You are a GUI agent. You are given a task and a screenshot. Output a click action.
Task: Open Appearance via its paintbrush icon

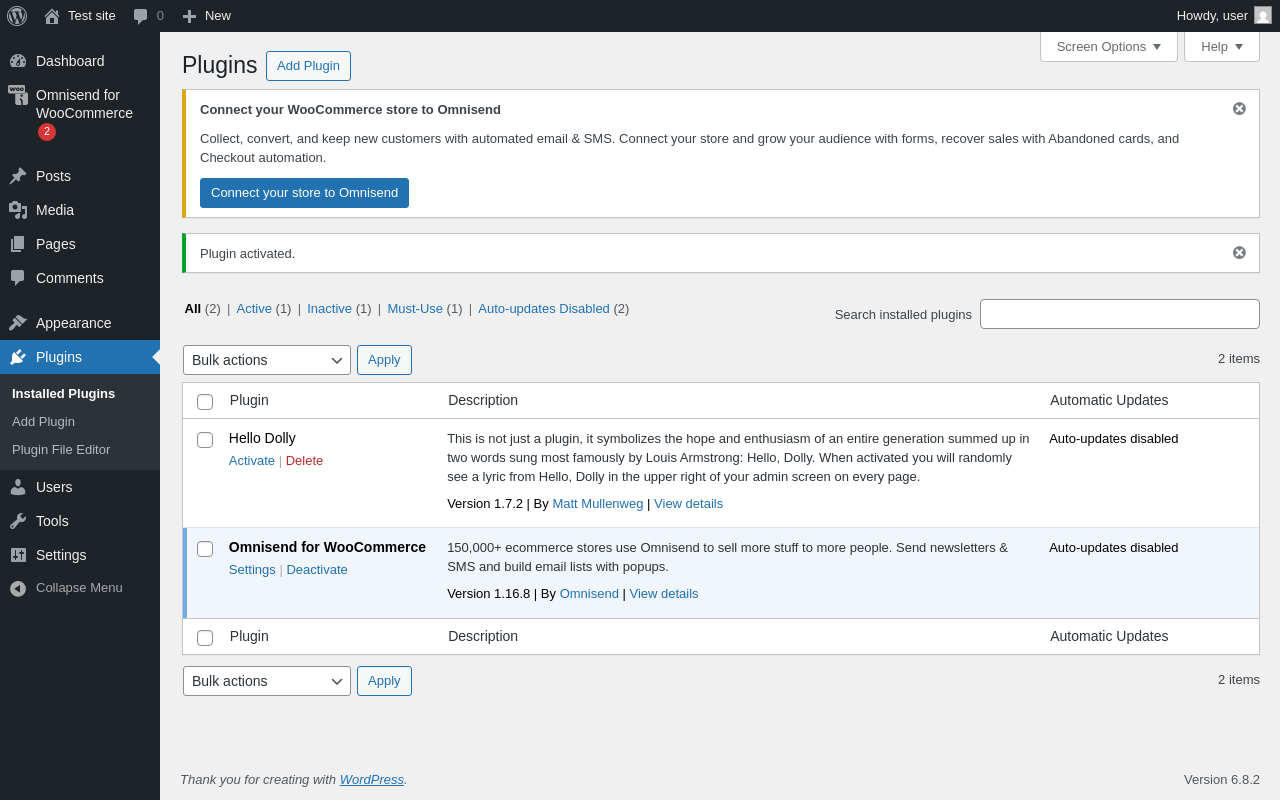(x=18, y=323)
